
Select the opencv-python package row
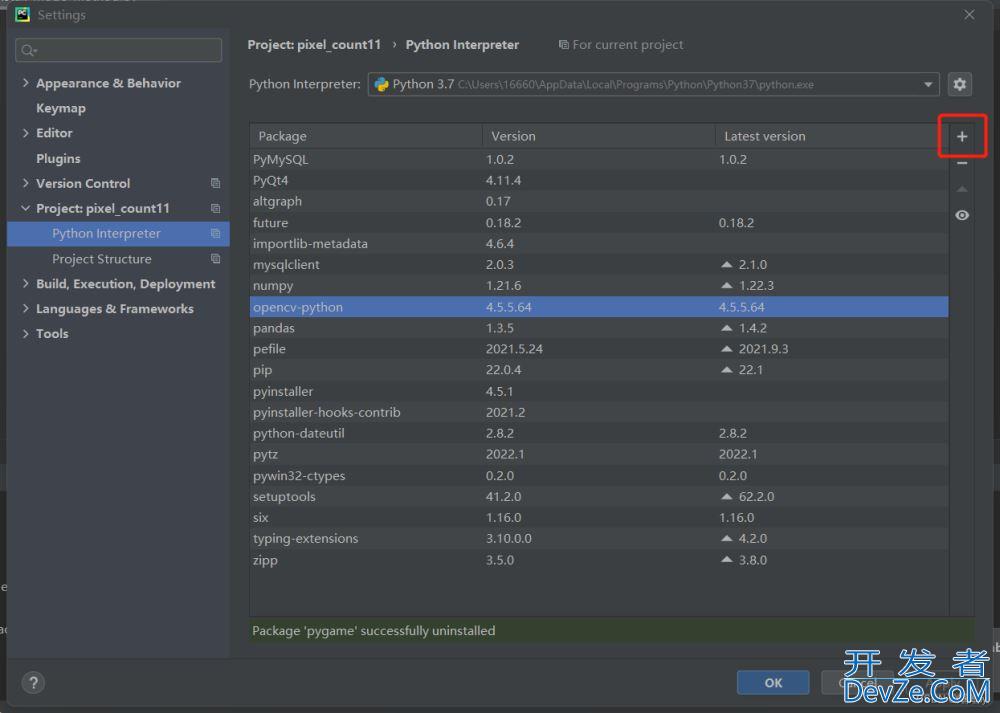point(599,307)
